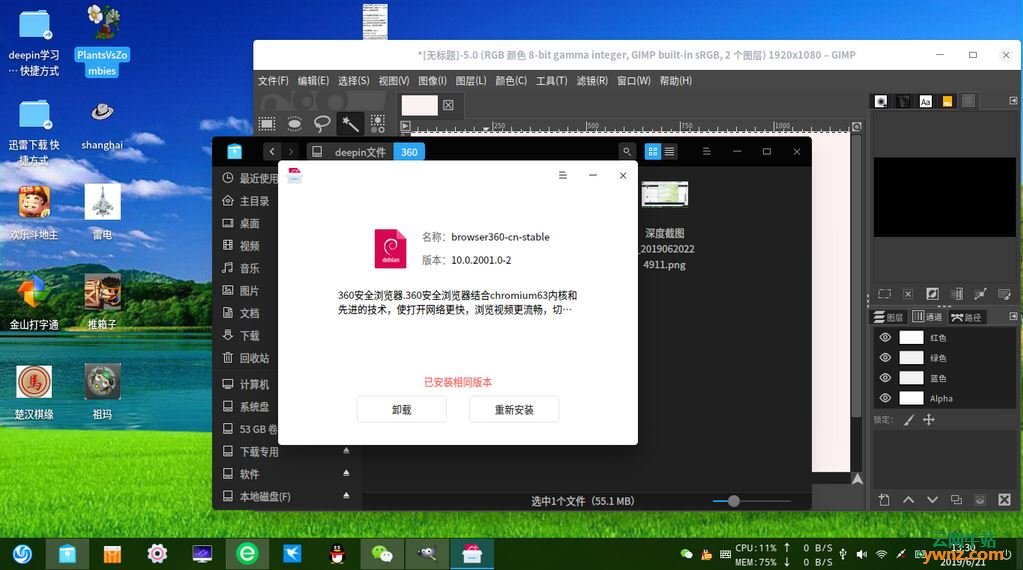Open the Brushes dock tab in GIMP
Screen dimensions: 1023x570
click(881, 101)
